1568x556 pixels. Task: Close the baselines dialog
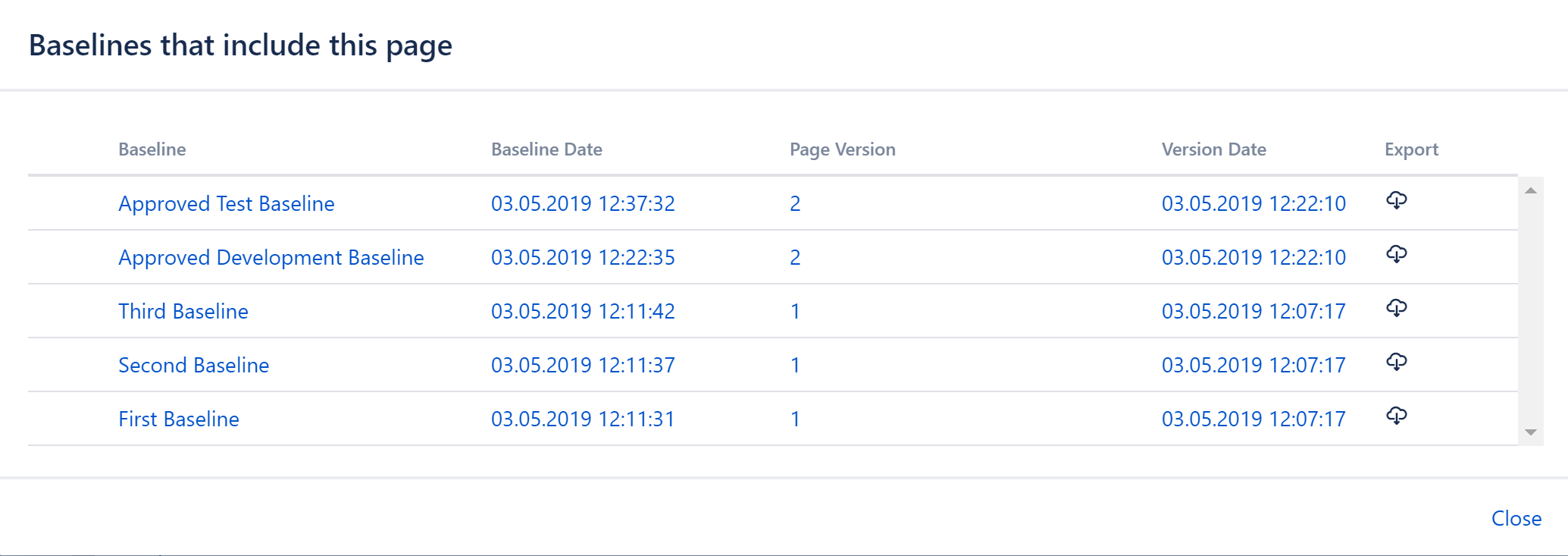point(1516,519)
